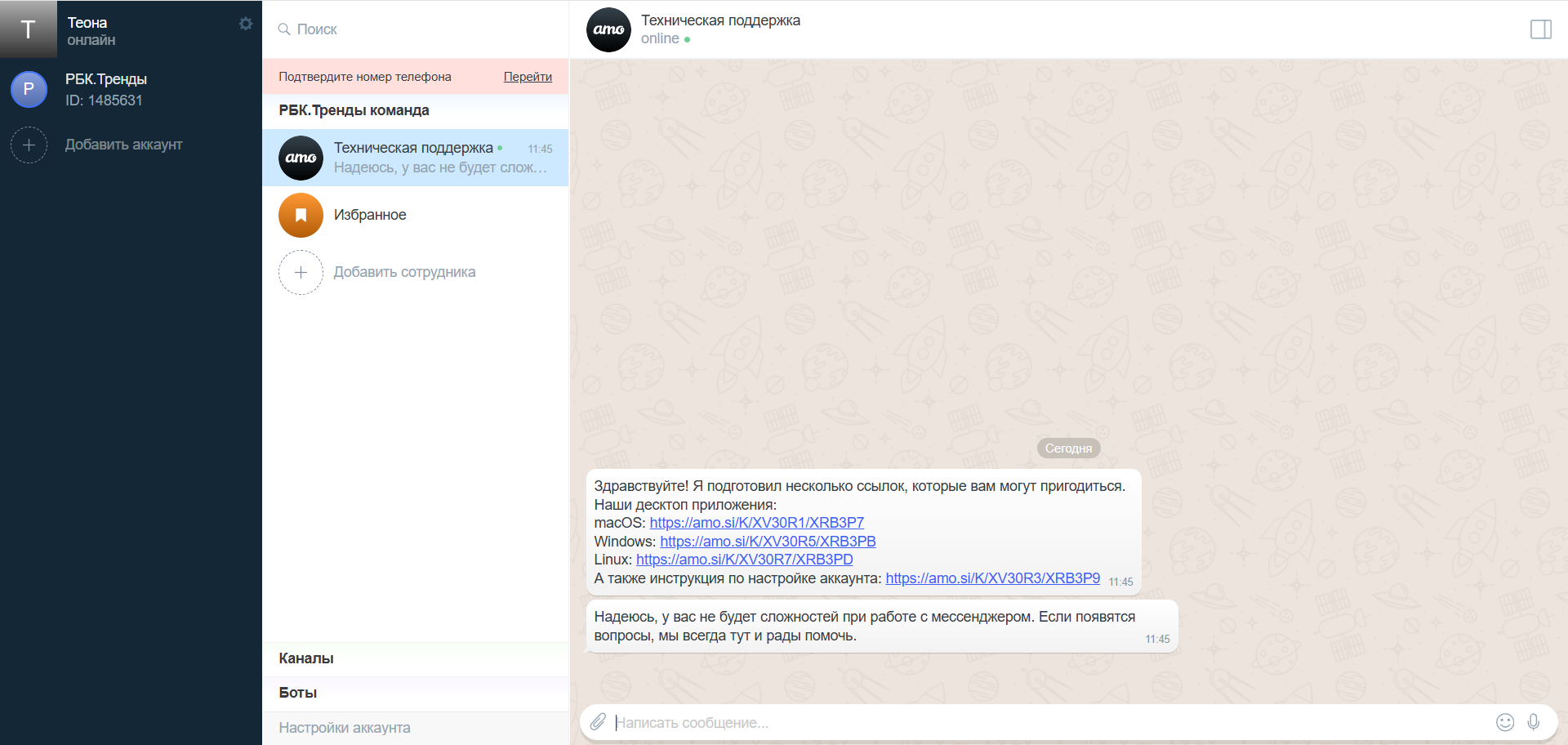Click the search magnifier icon

(284, 29)
